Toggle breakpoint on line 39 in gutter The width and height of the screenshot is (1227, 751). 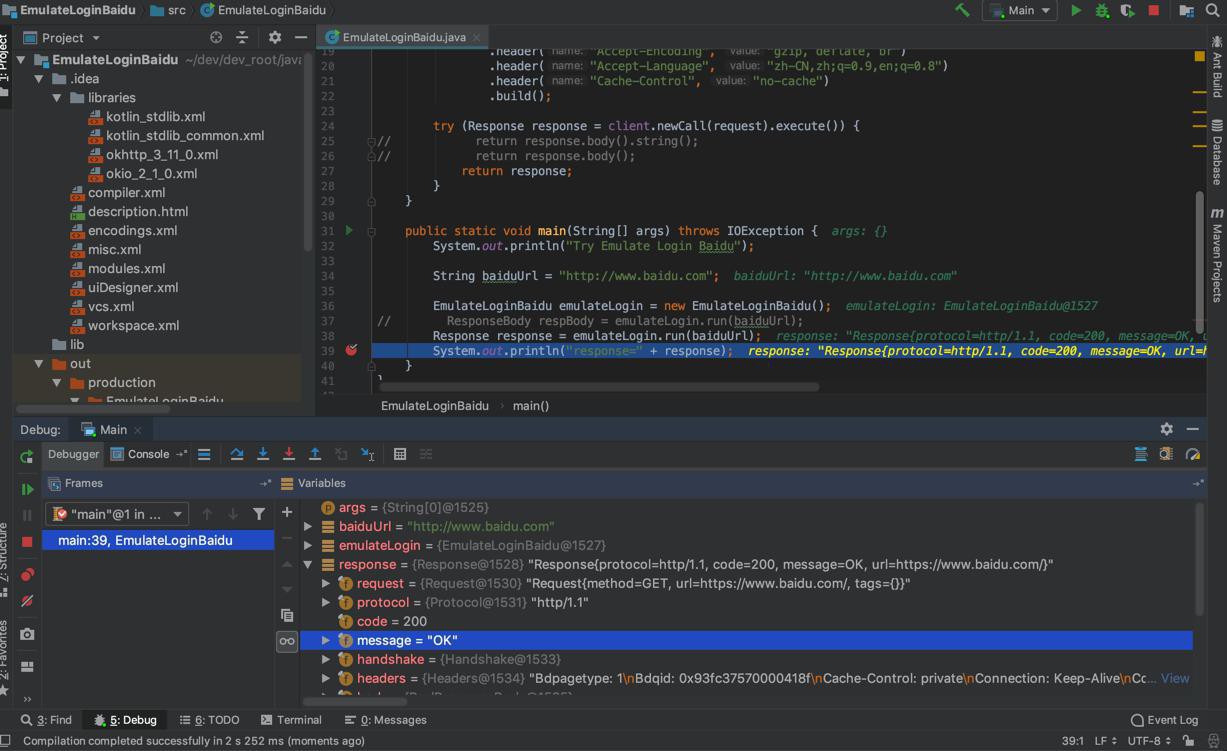coord(351,351)
